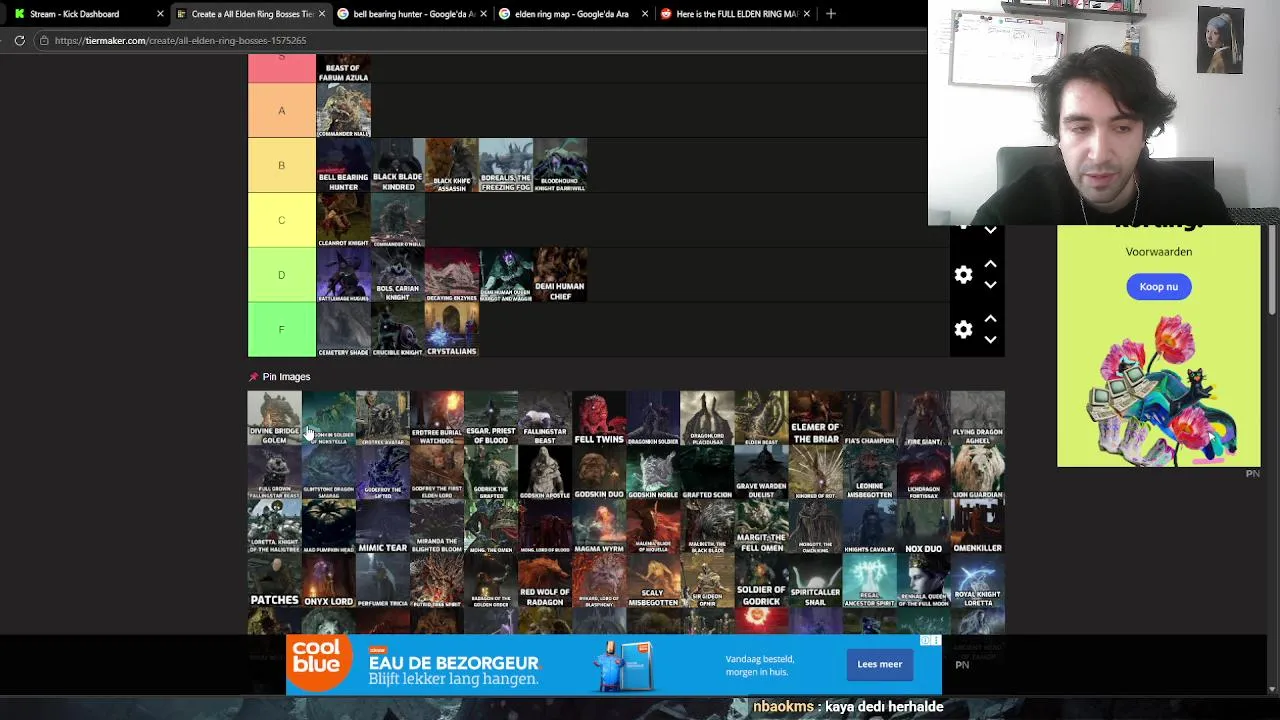Pick Elemer of the Briar image

[815, 418]
